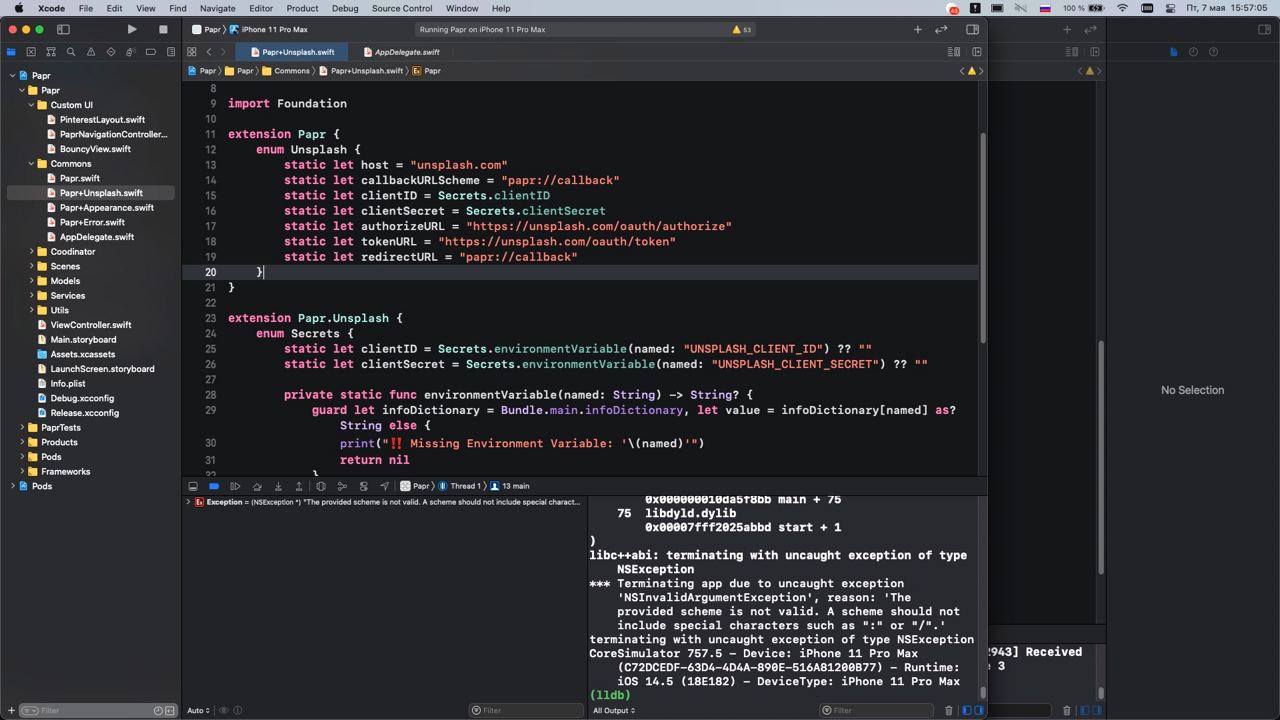Open Debug Memory Graph
The image size is (1280, 720).
[342, 486]
